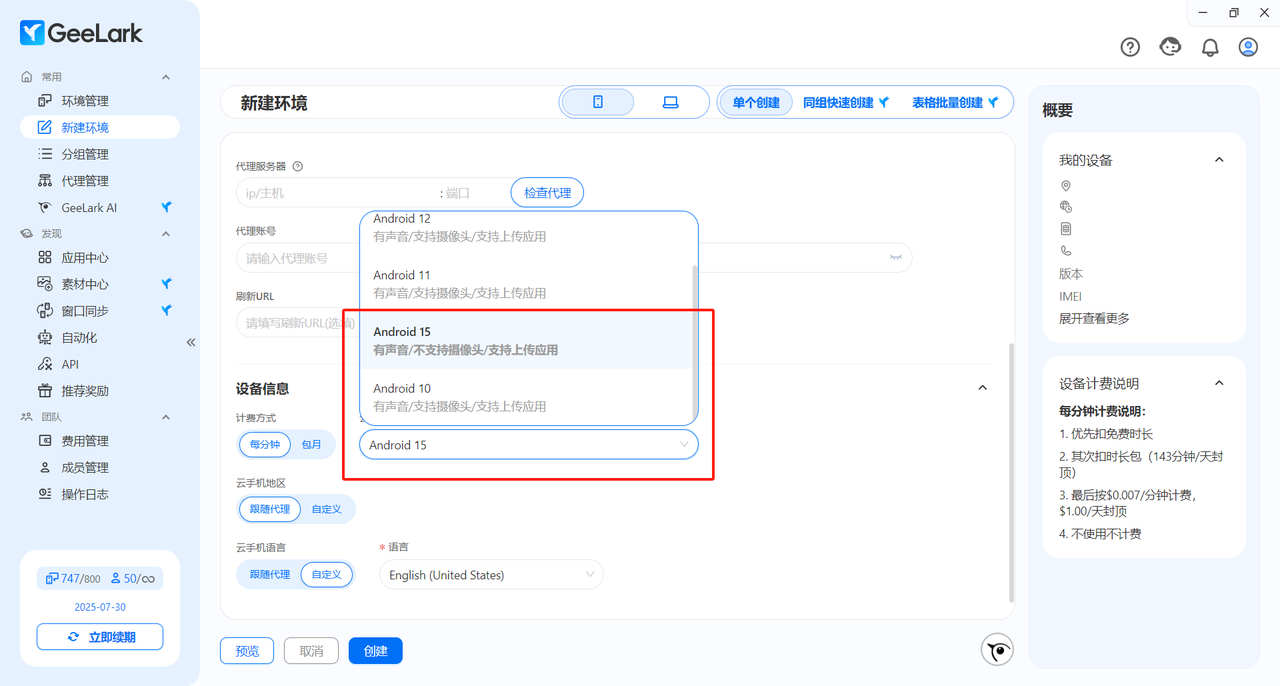Click the 立即续期 button
This screenshot has height=686, width=1280.
tap(100, 637)
